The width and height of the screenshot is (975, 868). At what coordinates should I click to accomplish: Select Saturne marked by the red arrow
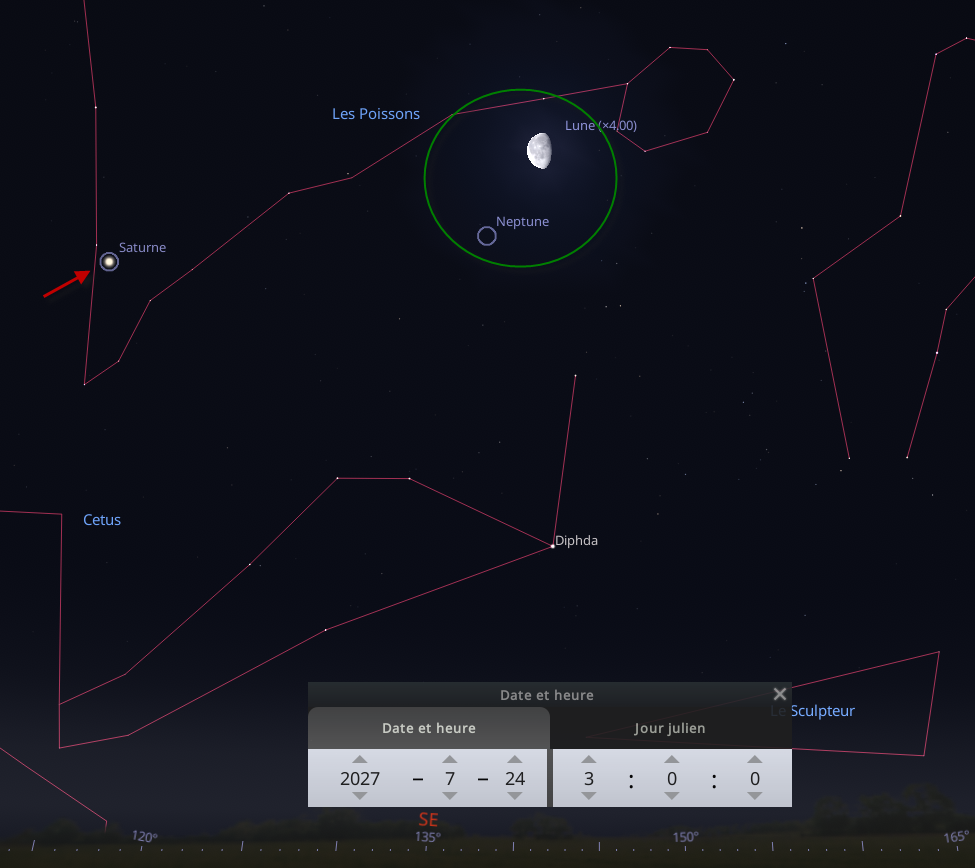click(x=107, y=262)
